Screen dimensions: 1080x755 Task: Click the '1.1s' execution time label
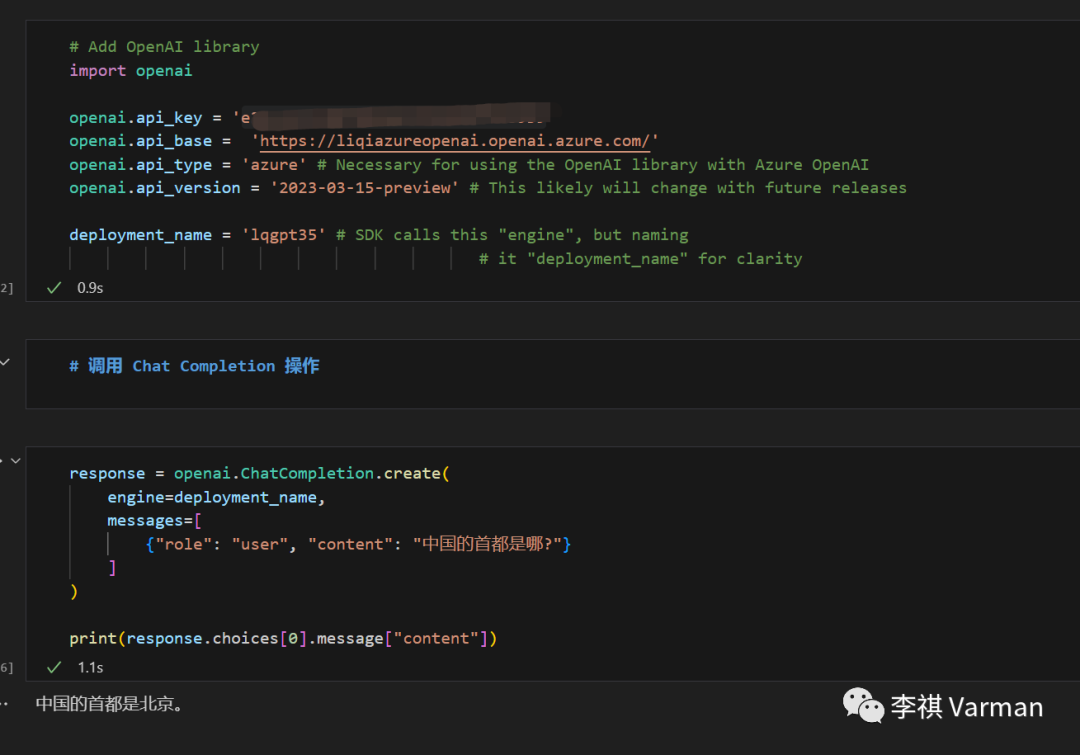click(90, 667)
